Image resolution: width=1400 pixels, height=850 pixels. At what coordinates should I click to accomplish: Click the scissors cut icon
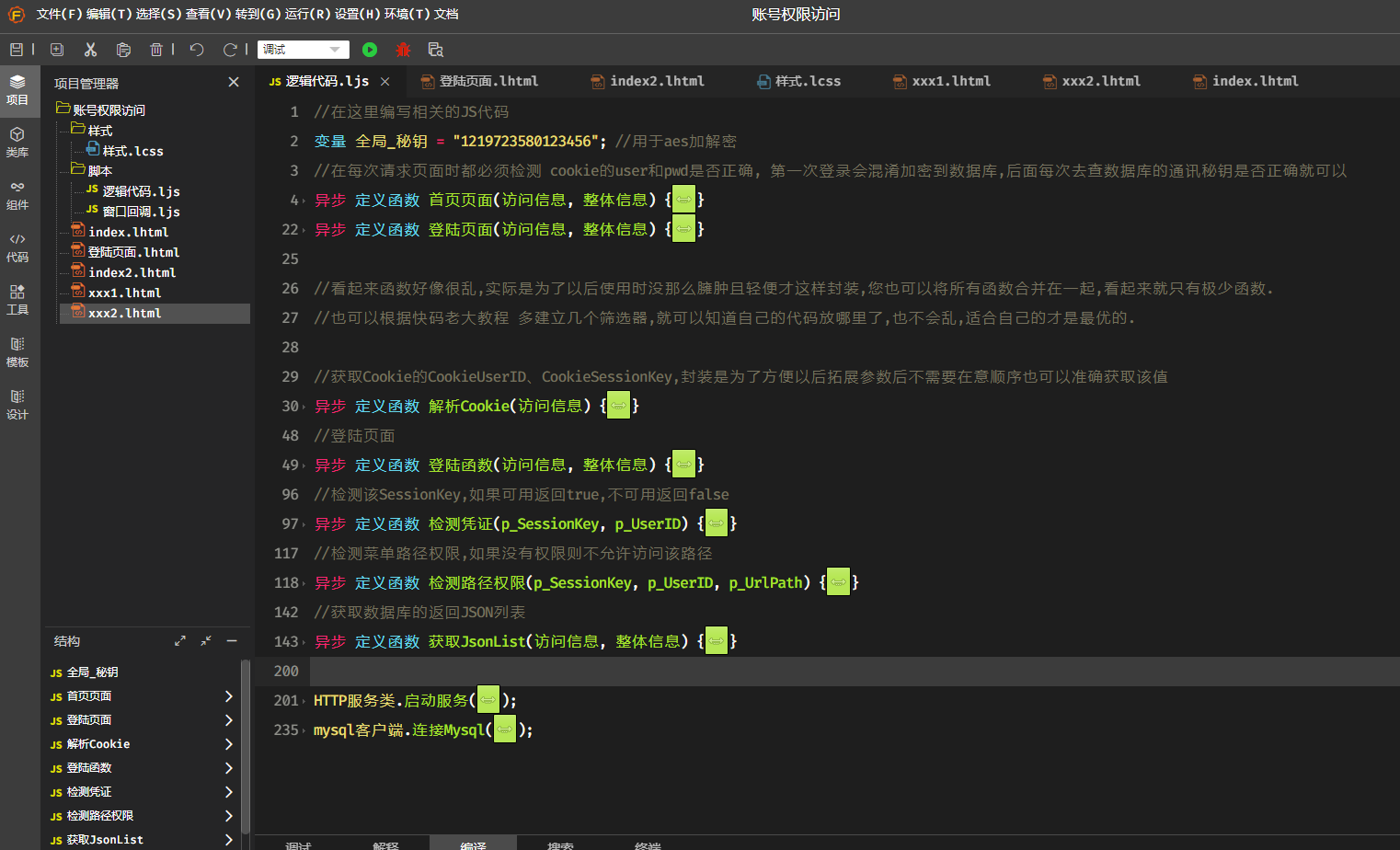tap(90, 50)
